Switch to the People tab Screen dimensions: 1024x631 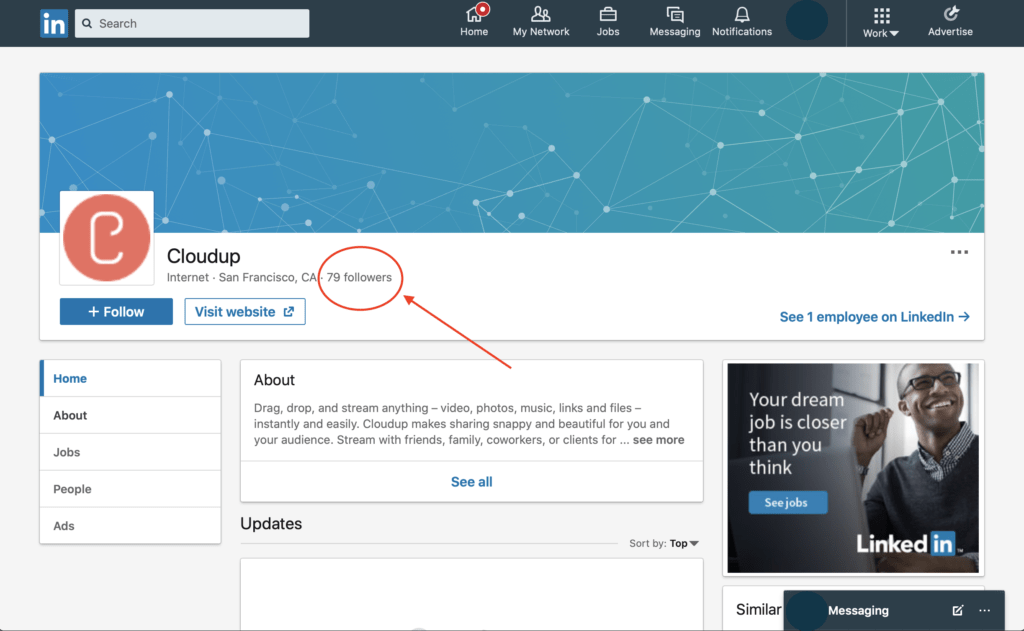[x=131, y=489]
